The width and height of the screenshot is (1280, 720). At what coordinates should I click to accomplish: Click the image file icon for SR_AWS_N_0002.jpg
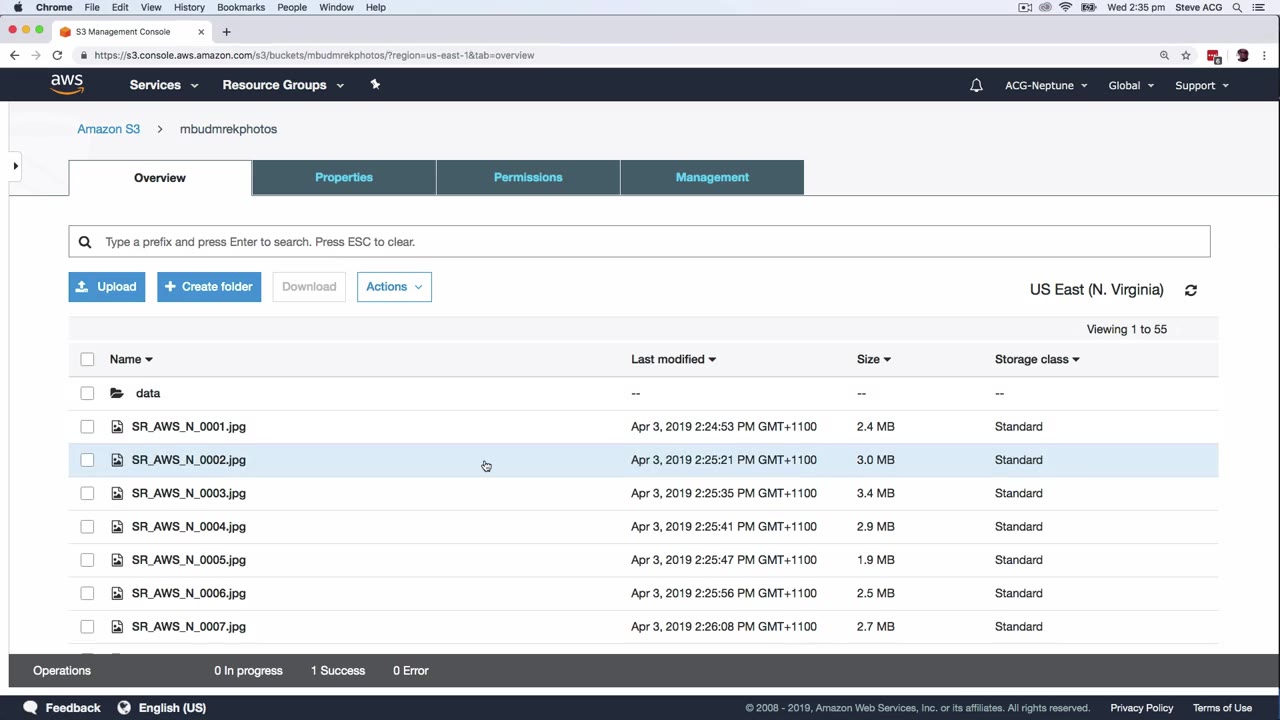[117, 460]
